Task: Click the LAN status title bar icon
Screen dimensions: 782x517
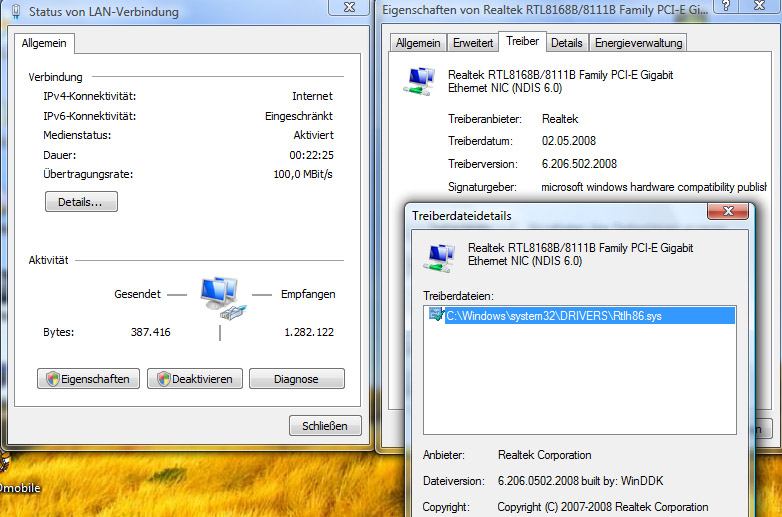Action: 15,11
